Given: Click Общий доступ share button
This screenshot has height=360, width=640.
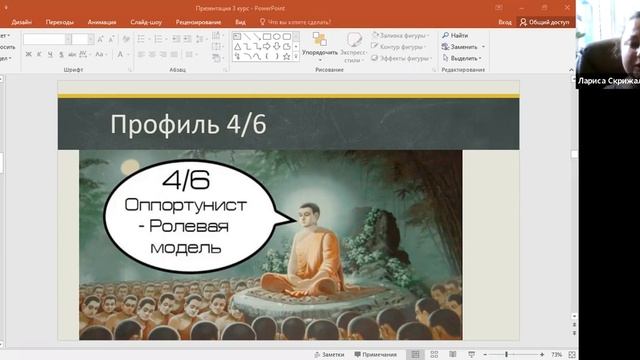Looking at the screenshot, I should coord(544,22).
